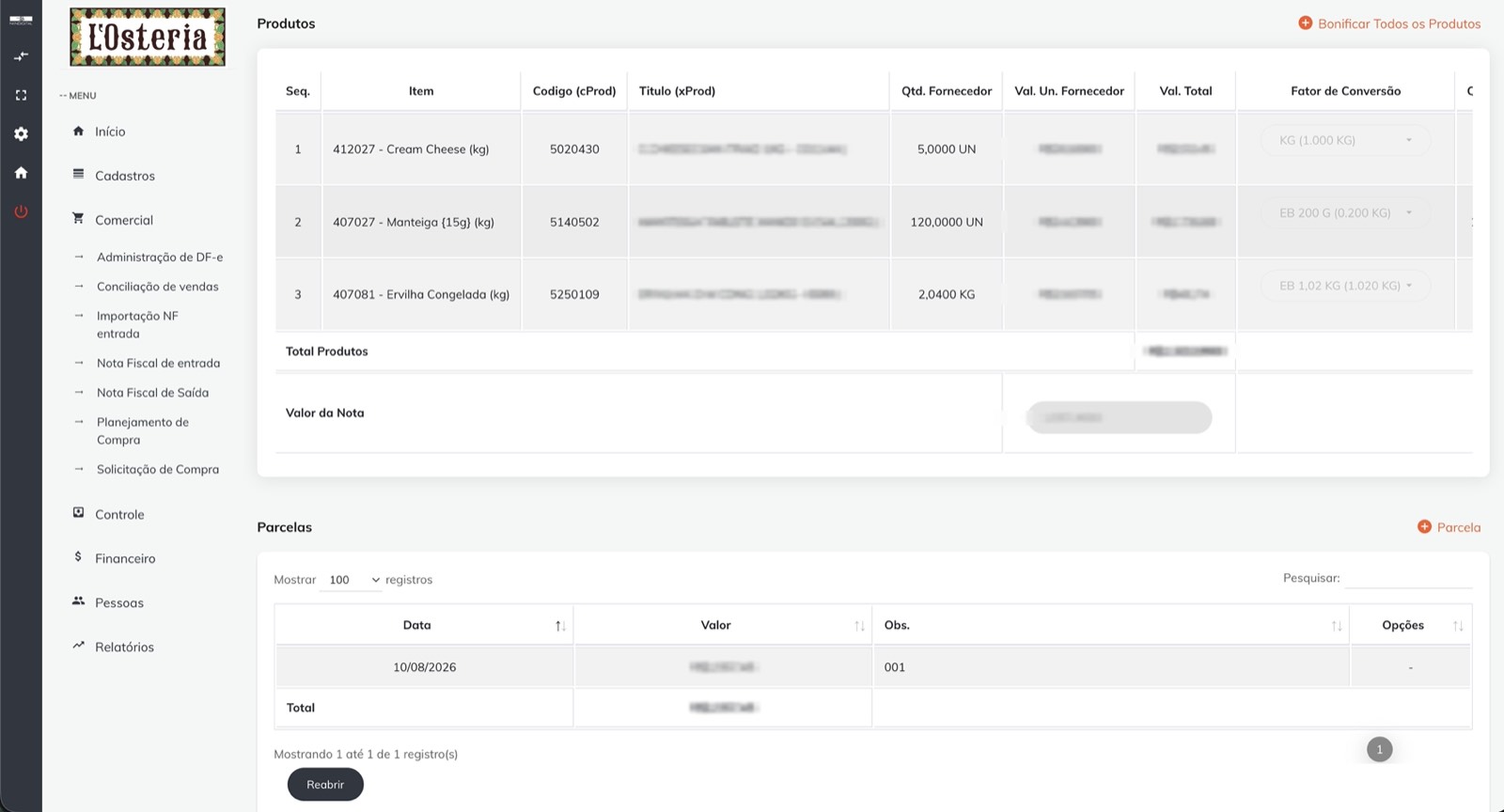Viewport: 1504px width, 812px height.
Task: Click the sort arrows in the Opções column
Action: (1458, 626)
